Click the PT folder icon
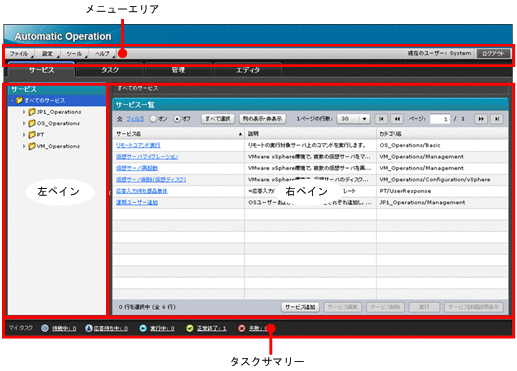Screen dimensions: 517x371 tap(32, 135)
